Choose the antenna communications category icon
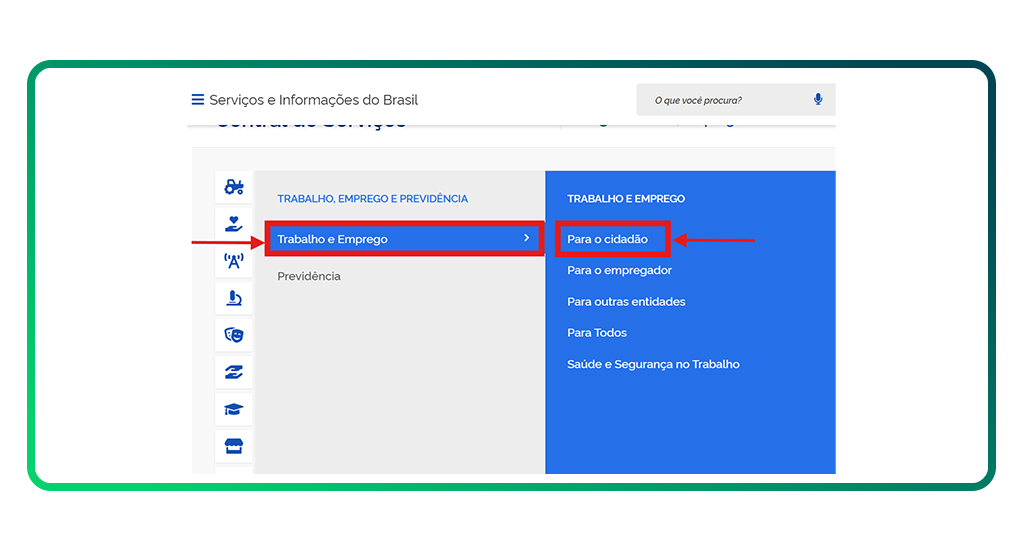 coord(234,261)
